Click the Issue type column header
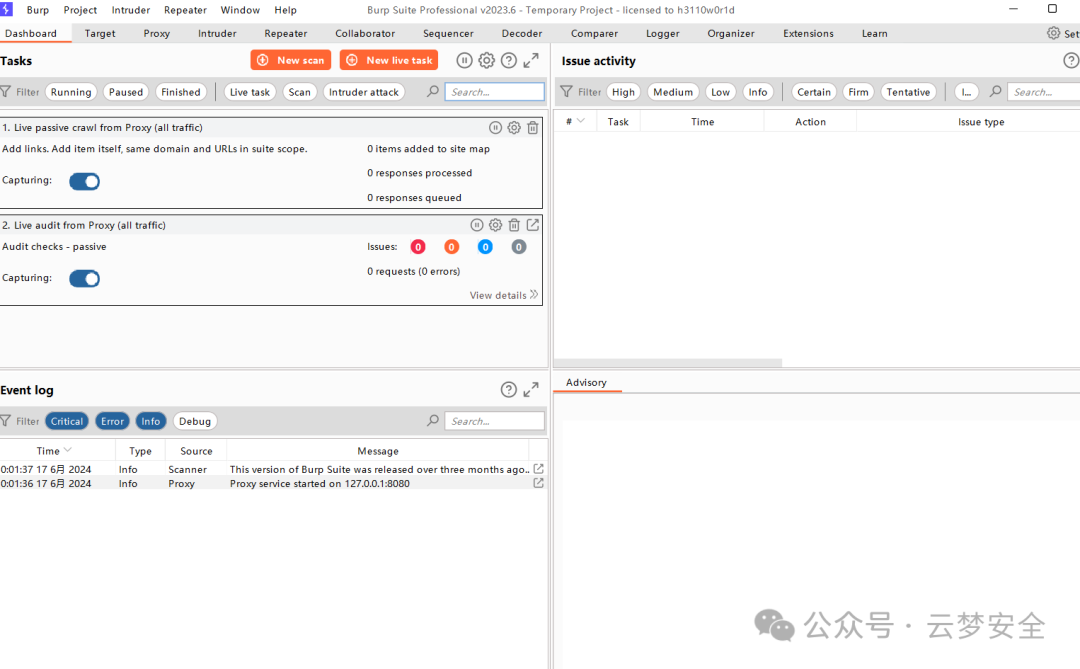Screen dimensions: 1080x669 981,121
